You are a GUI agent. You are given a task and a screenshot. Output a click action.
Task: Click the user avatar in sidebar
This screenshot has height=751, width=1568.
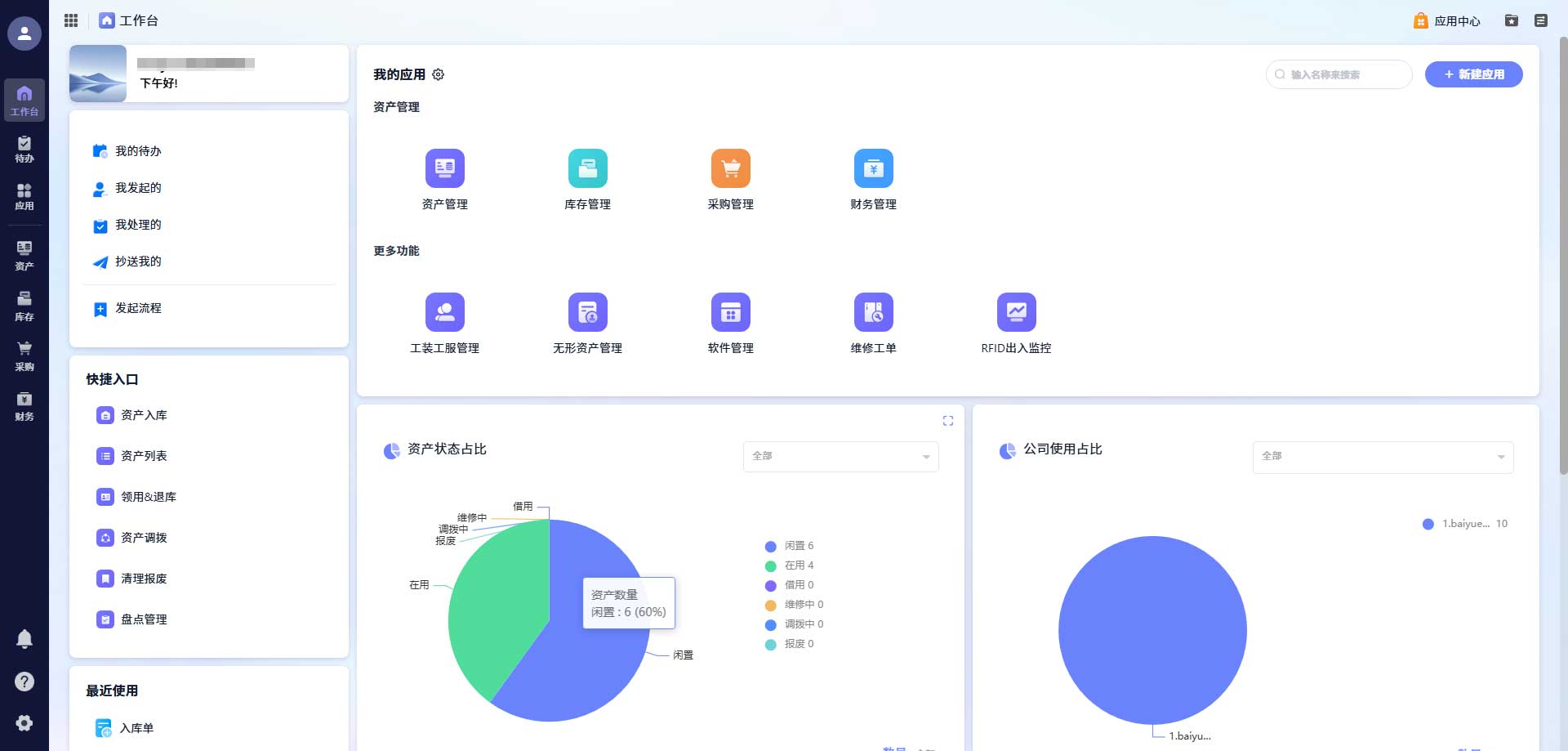(x=24, y=34)
